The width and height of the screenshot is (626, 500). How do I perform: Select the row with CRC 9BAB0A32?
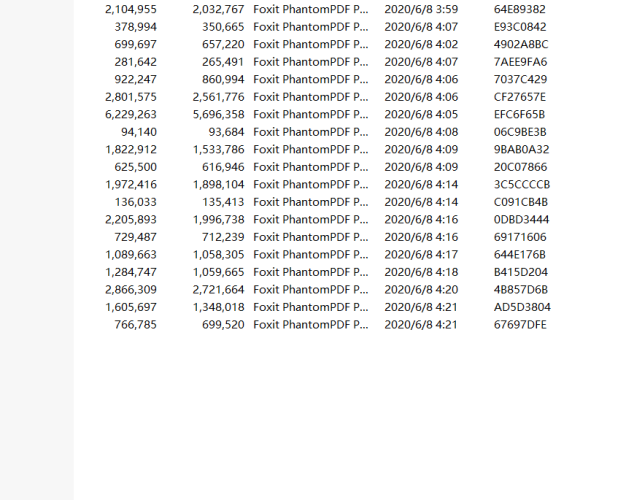(x=521, y=149)
